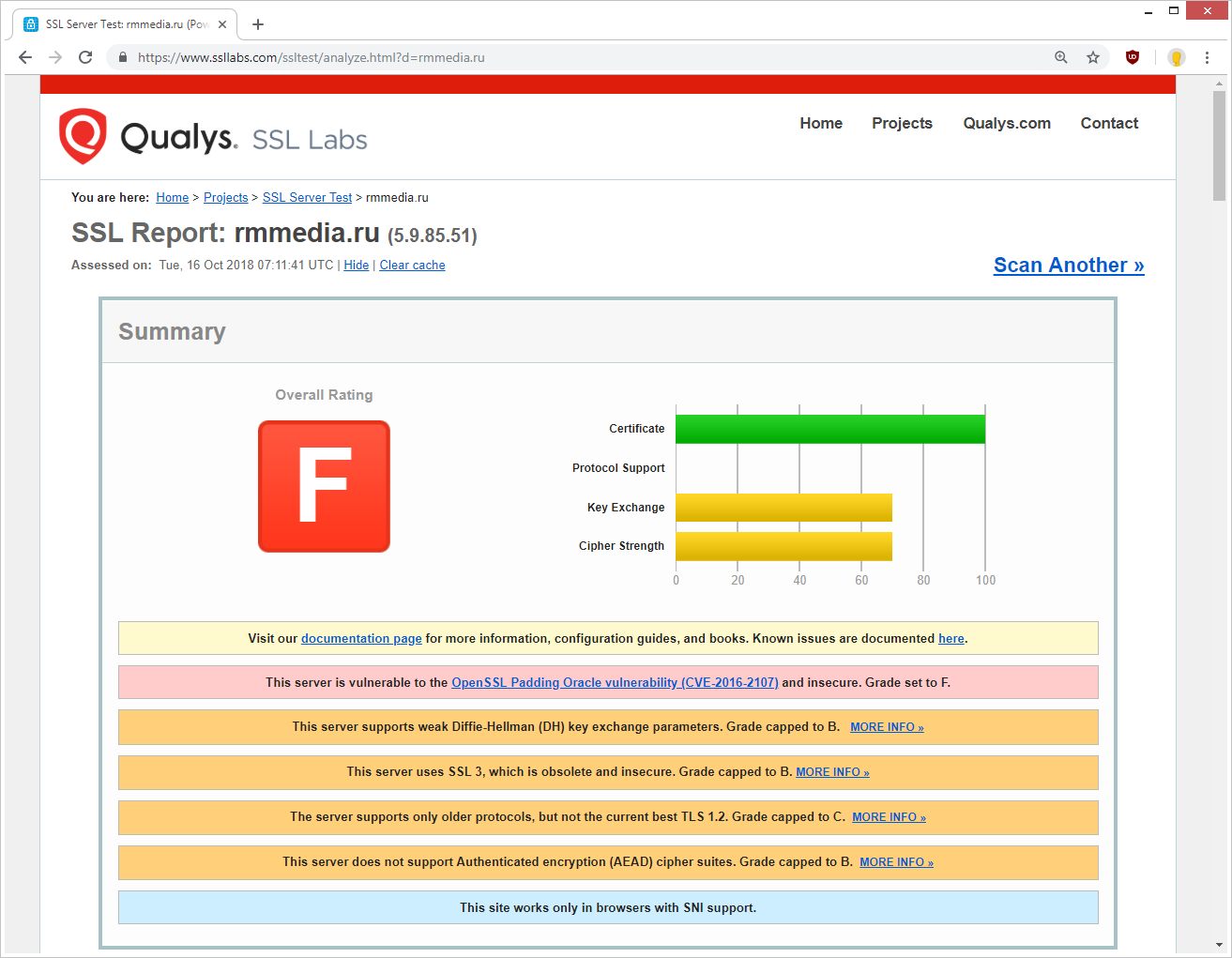Click Scan Another link
The image size is (1232, 958).
tap(1069, 266)
